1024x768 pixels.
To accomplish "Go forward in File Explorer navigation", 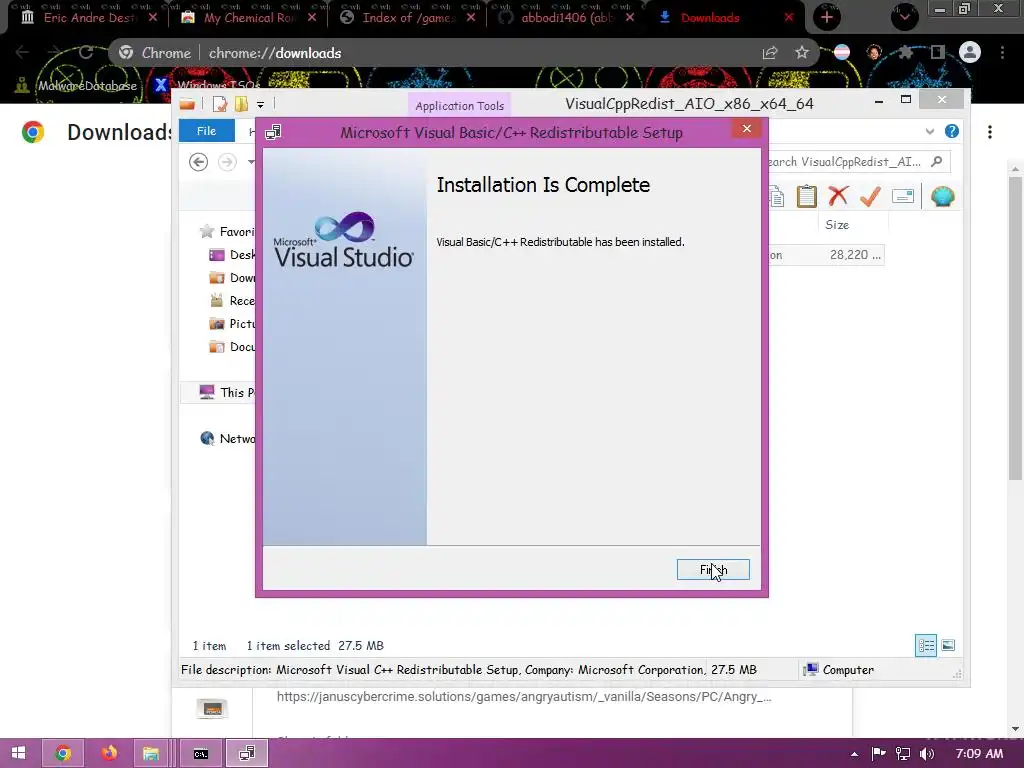I will [227, 161].
